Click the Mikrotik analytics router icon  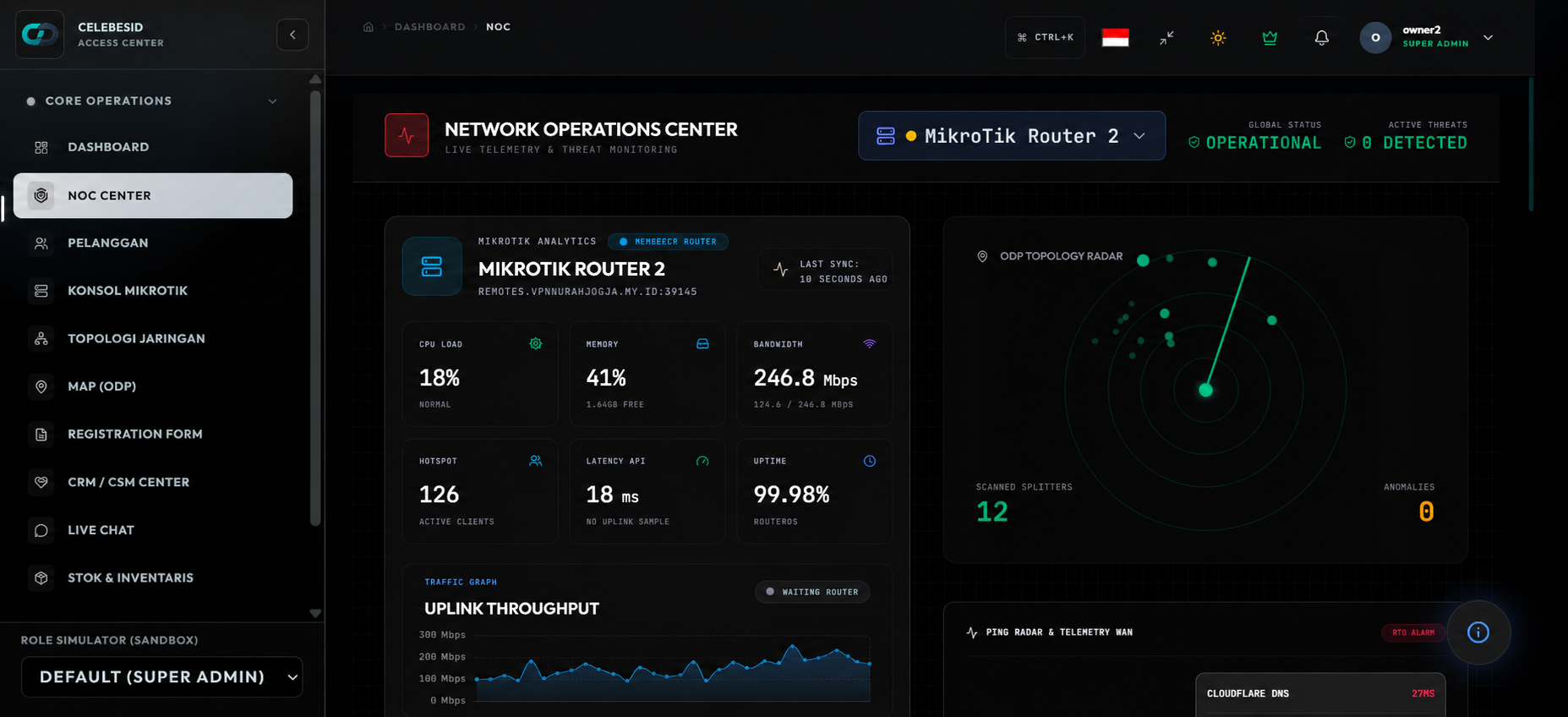click(x=432, y=266)
